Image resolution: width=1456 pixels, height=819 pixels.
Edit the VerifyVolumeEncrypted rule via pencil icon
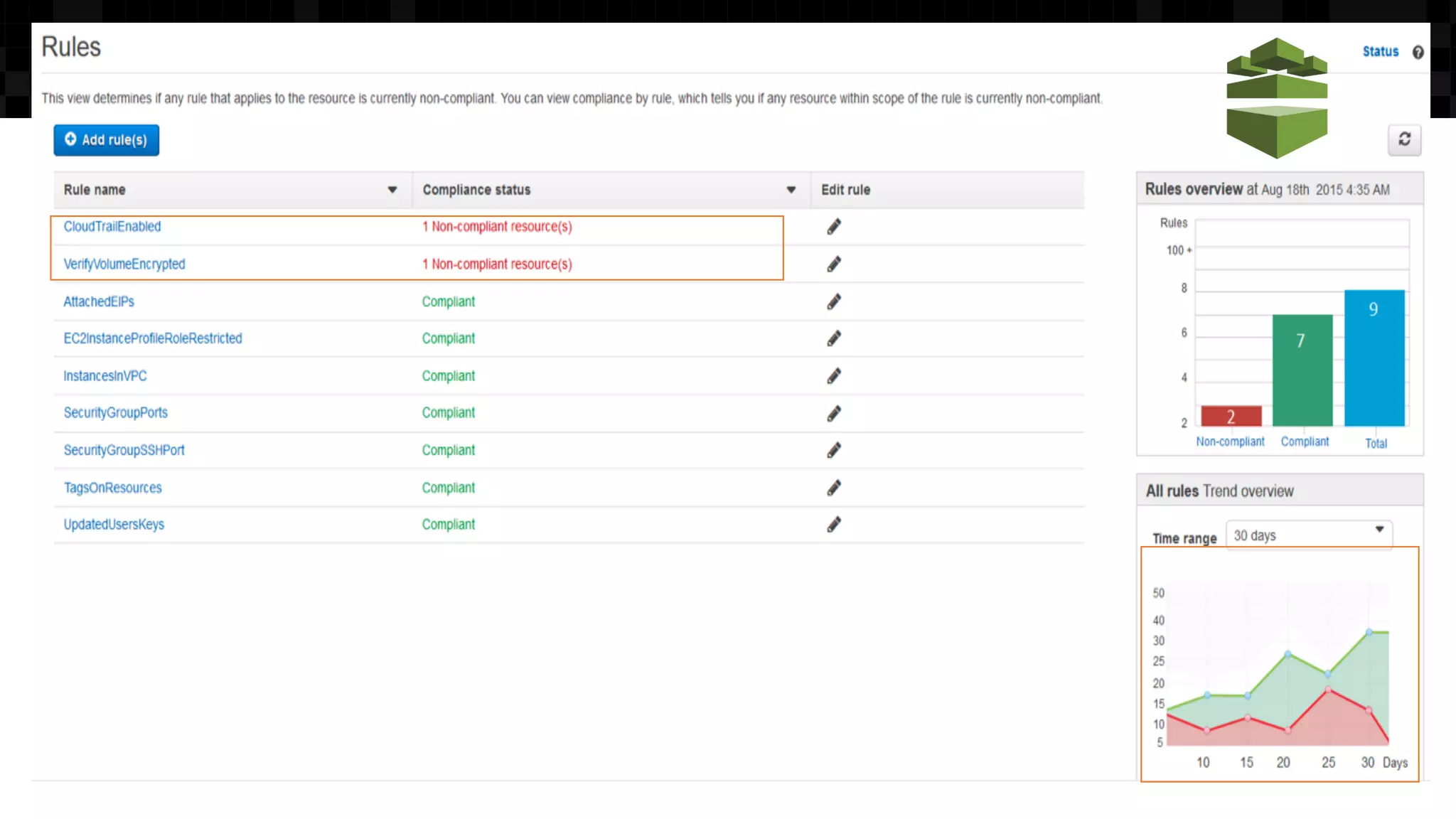834,264
